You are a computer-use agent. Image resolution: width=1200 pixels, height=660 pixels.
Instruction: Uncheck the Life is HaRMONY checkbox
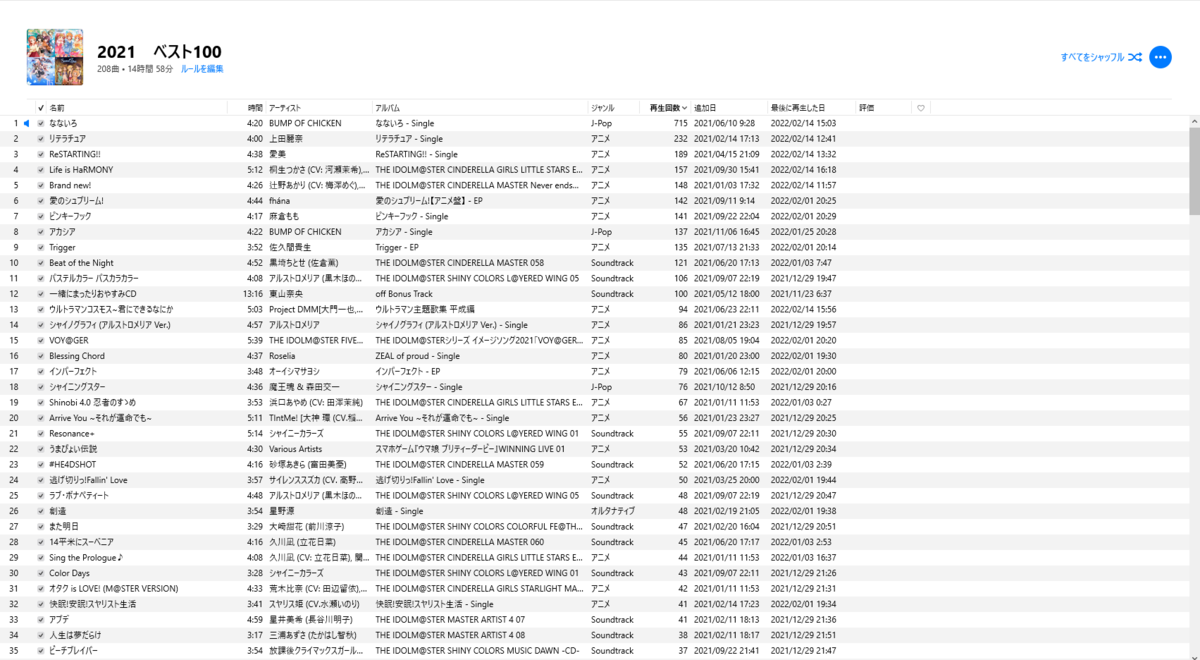[x=41, y=170]
